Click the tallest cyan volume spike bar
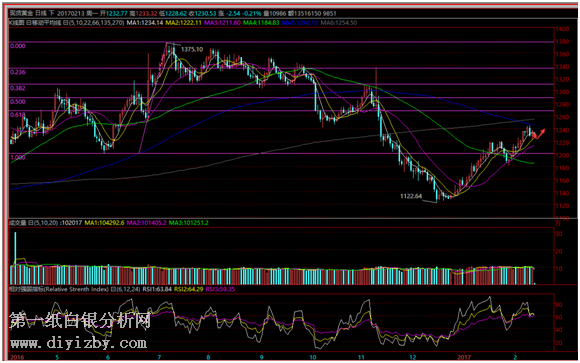This screenshot has width=580, height=363. [x=15, y=258]
